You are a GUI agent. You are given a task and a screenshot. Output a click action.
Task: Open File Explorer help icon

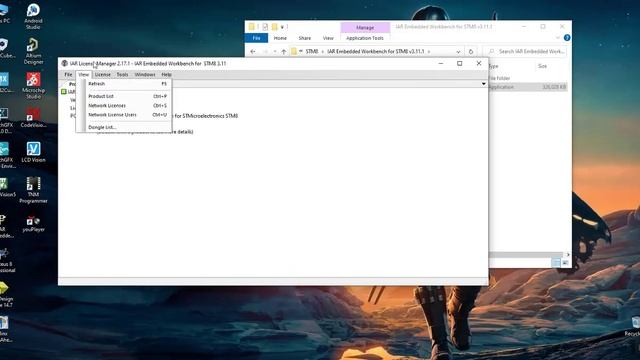click(x=567, y=38)
